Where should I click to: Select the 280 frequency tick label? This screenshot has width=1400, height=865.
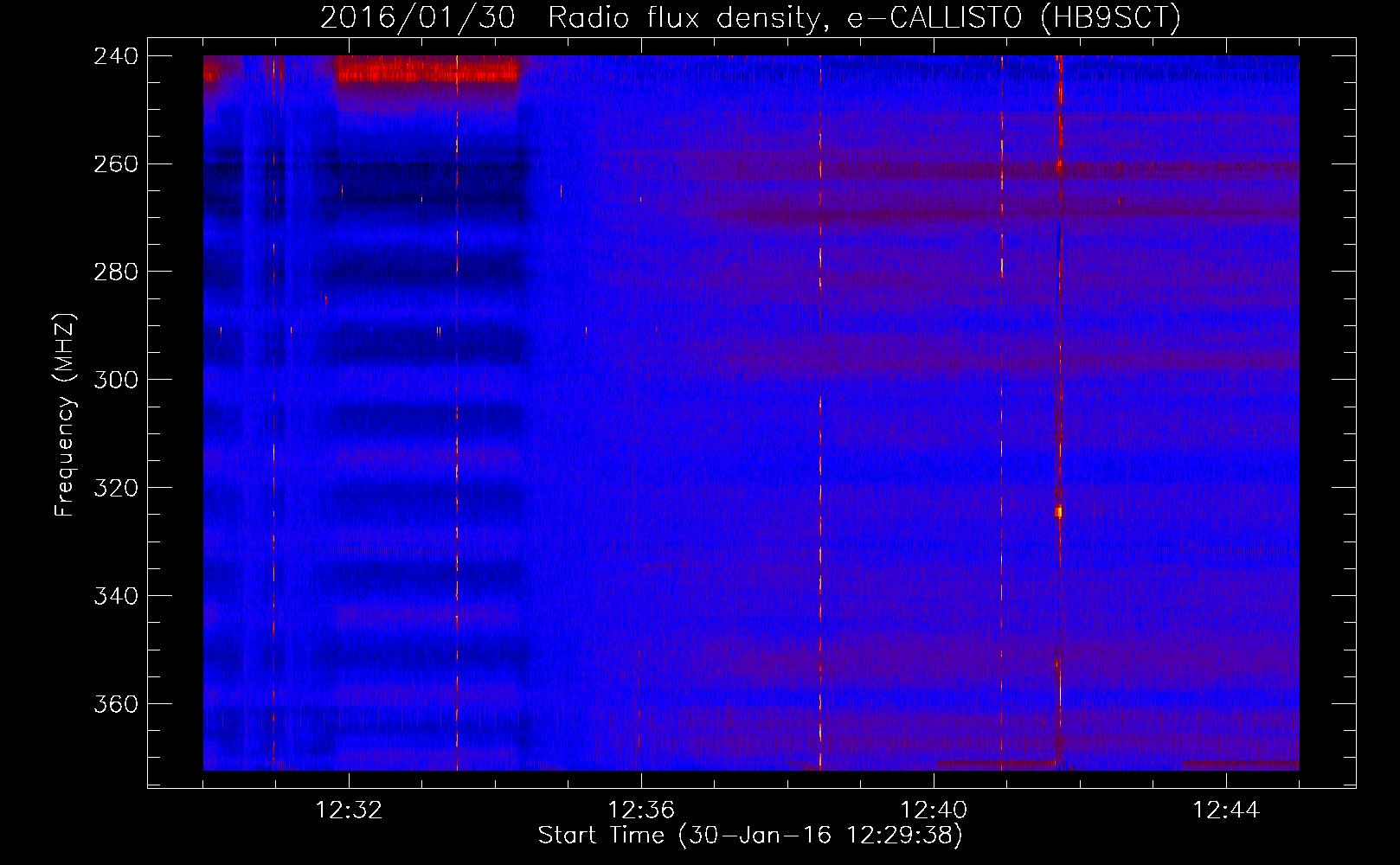pyautogui.click(x=116, y=272)
